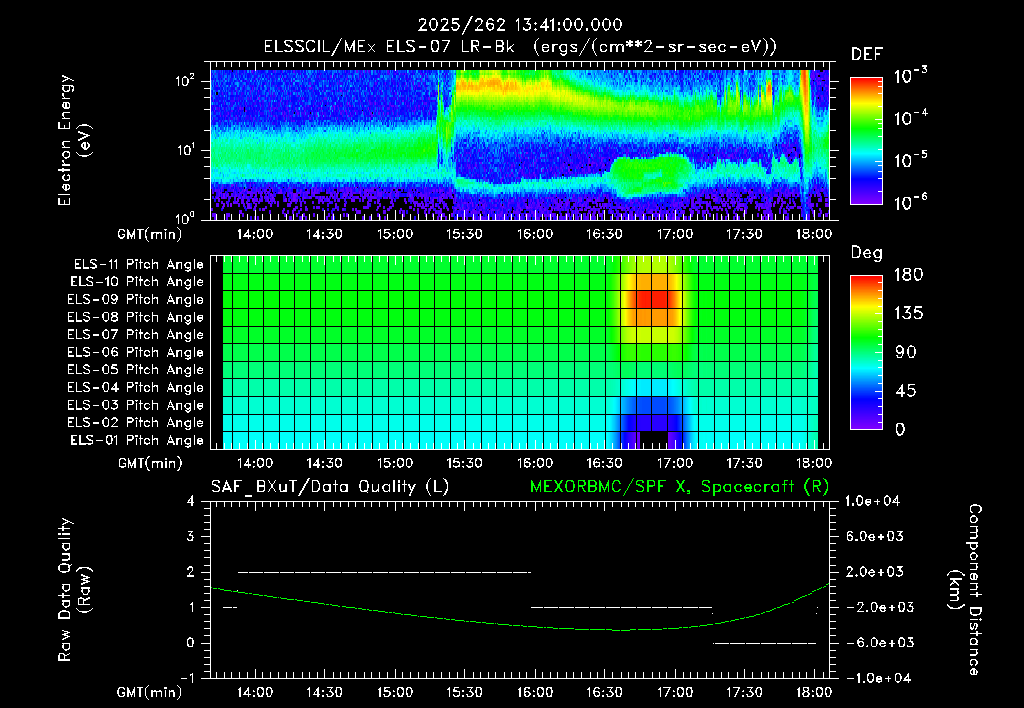1024x708 pixels.
Task: Click the ELS-07 Pitch Angle label
Action: [x=136, y=335]
